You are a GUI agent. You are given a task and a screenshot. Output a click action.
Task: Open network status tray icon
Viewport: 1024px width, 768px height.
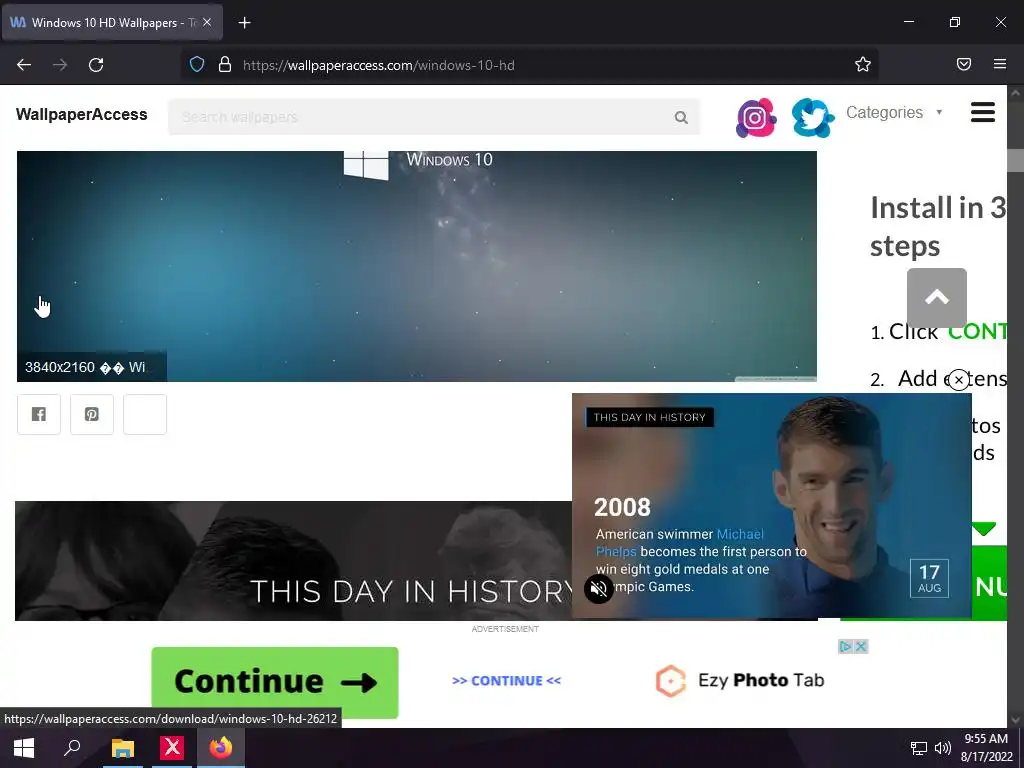coord(919,748)
